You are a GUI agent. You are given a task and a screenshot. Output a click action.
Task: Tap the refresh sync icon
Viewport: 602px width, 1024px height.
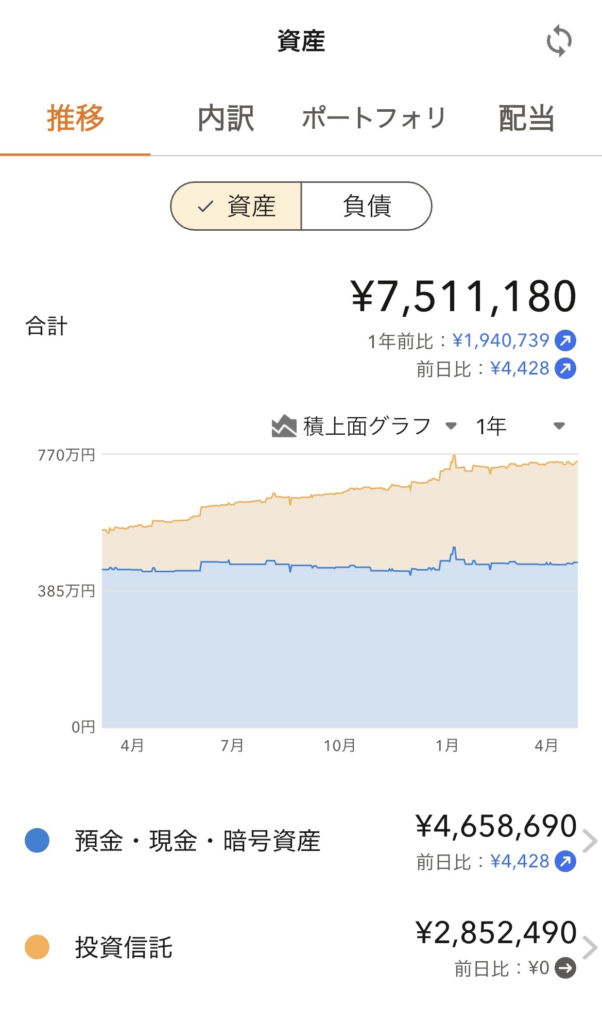pos(559,42)
